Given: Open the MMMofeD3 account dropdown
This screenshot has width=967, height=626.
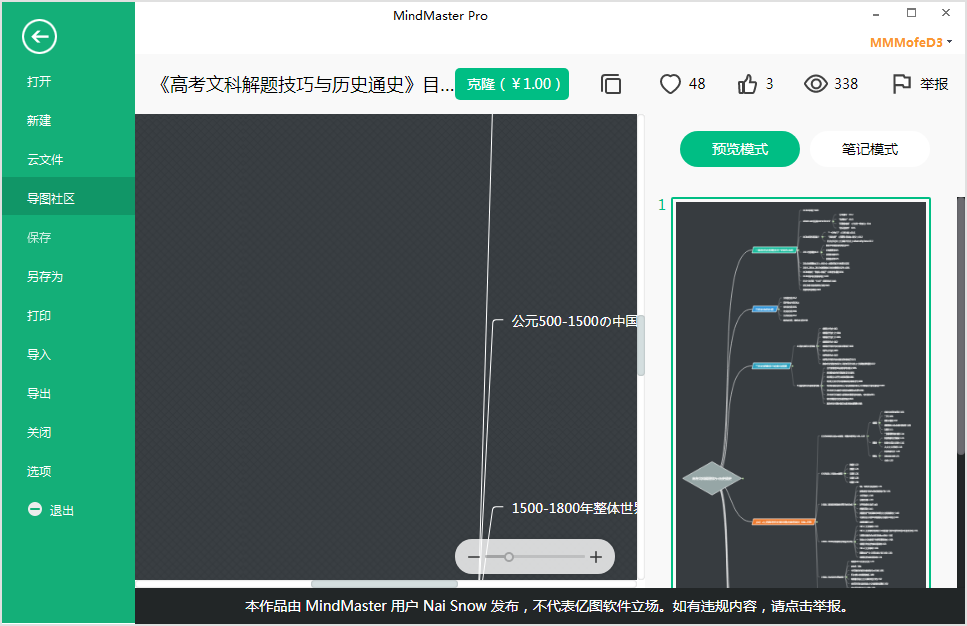Looking at the screenshot, I should pyautogui.click(x=911, y=43).
